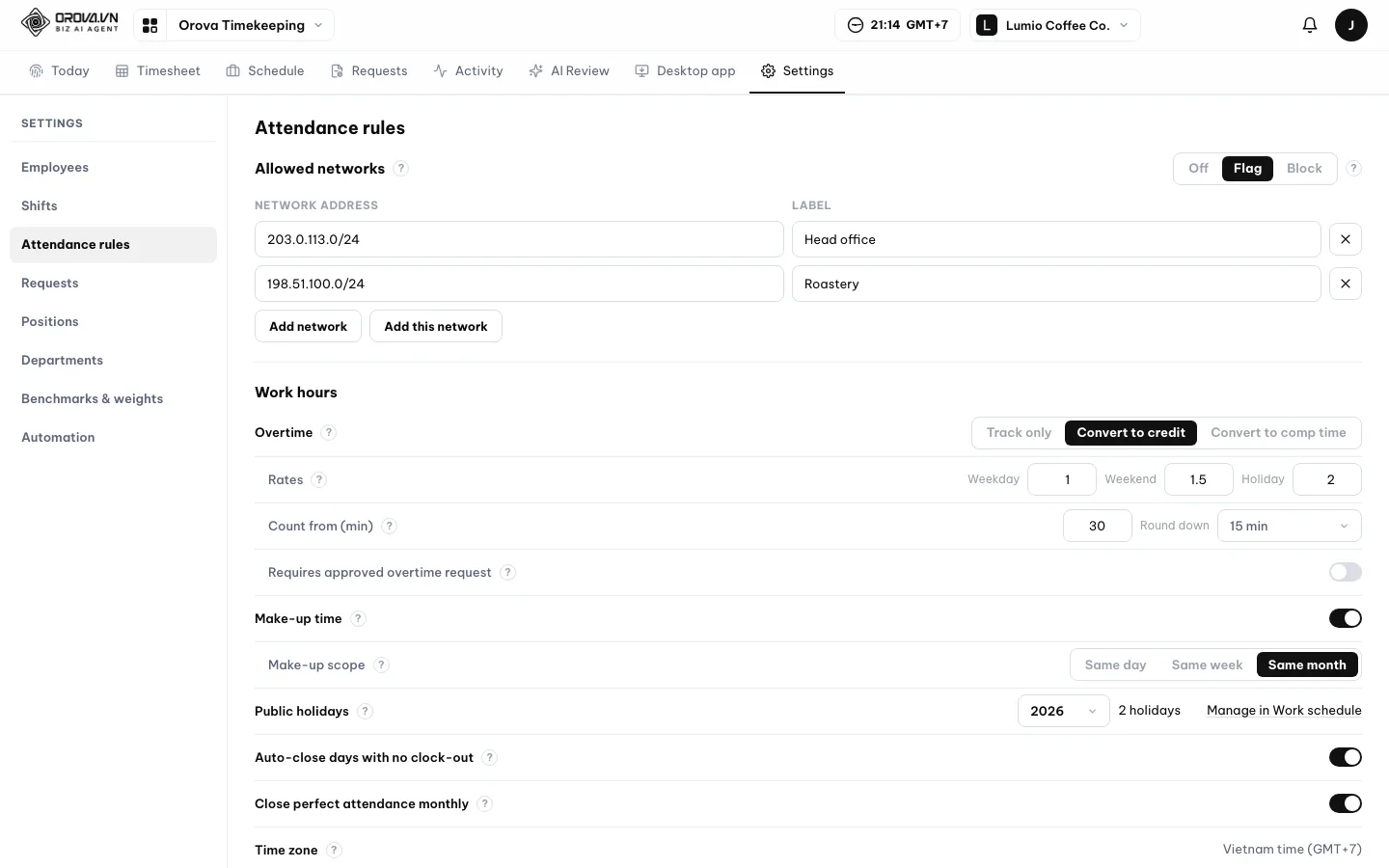Switch to the Timesheet tab
This screenshot has height=868, width=1389.
tap(157, 71)
